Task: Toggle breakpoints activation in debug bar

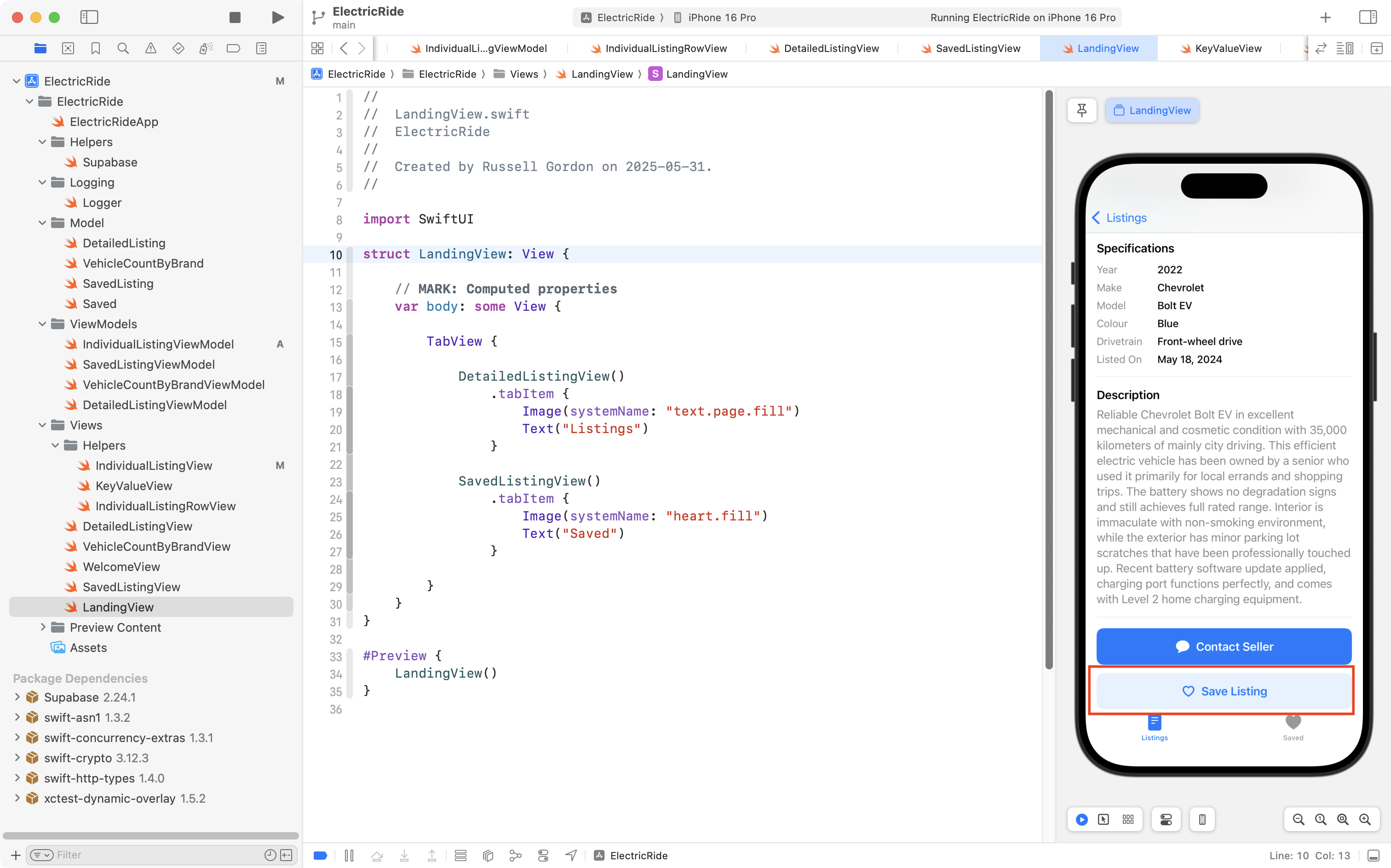Action: pyautogui.click(x=321, y=856)
